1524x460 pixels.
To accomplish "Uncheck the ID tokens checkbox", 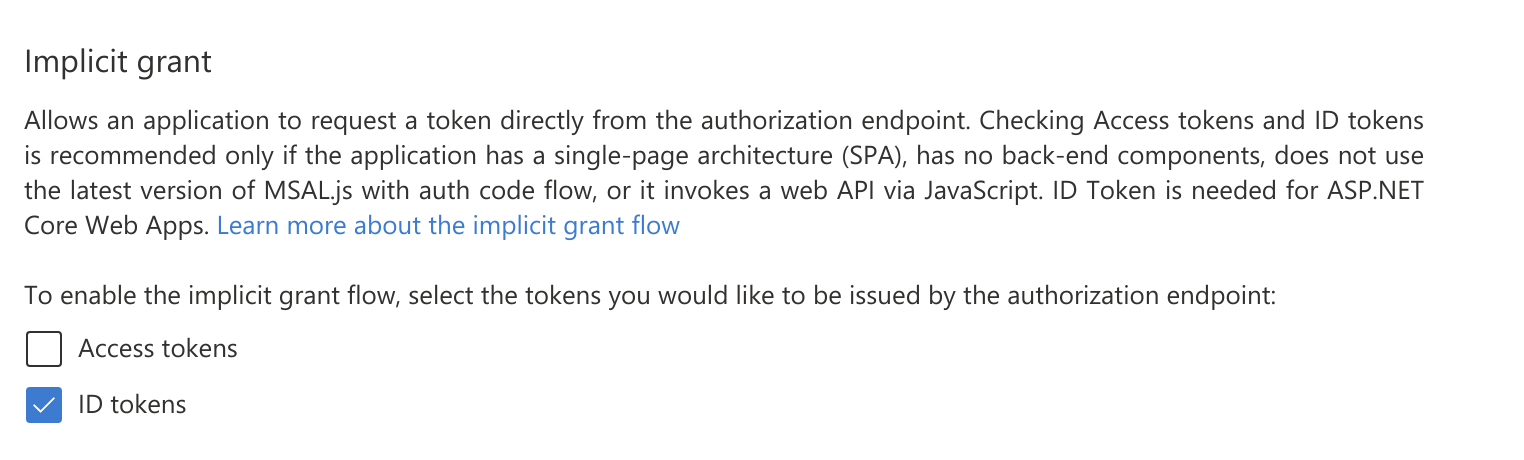I will pyautogui.click(x=44, y=405).
